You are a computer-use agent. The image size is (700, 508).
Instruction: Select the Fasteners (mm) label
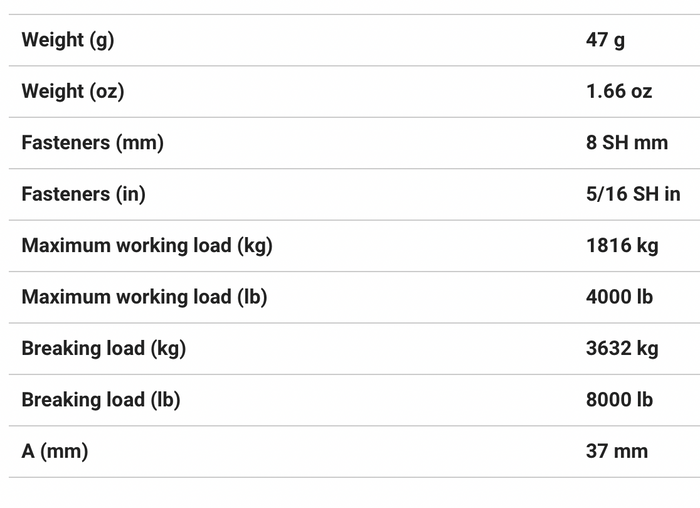(x=92, y=143)
